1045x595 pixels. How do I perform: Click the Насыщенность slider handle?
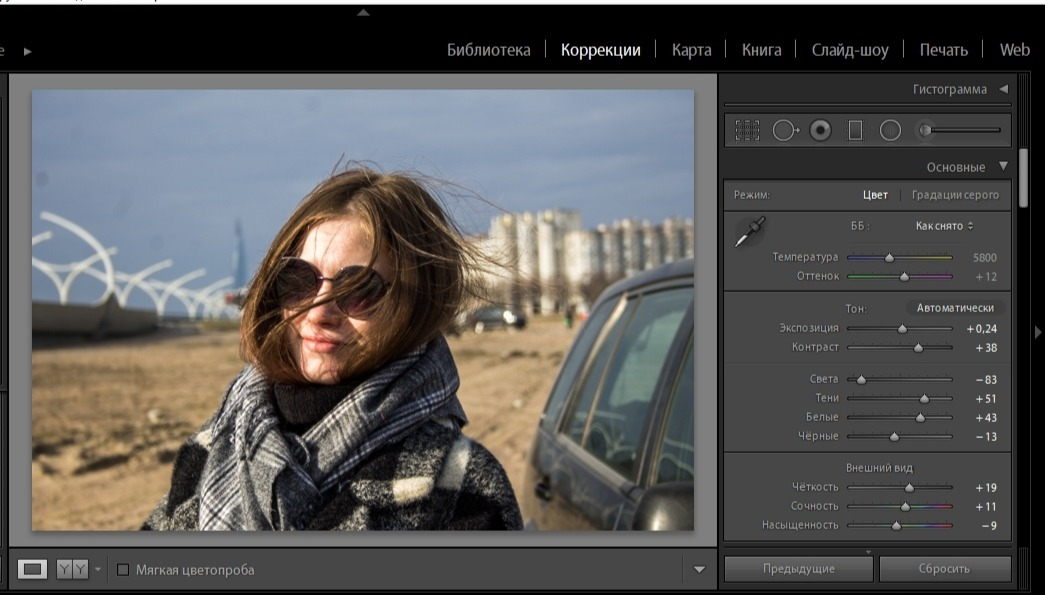coord(896,526)
